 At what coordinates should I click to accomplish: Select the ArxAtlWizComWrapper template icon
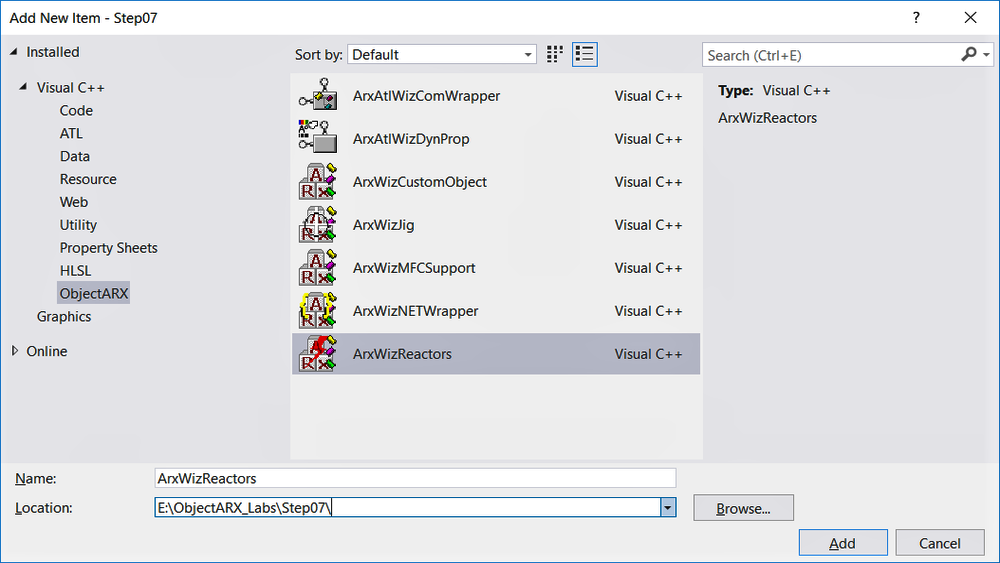point(318,96)
